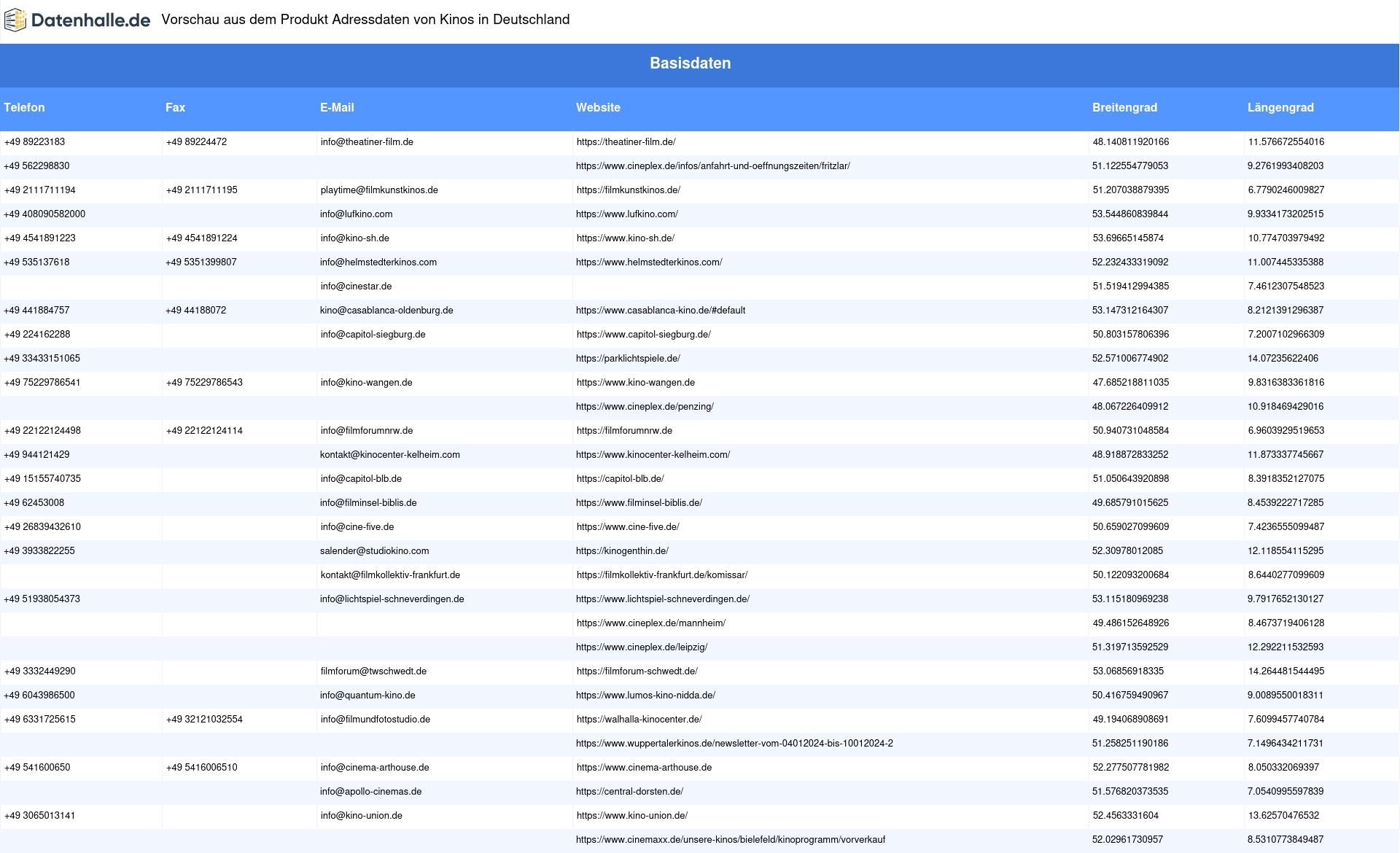Viewport: 1400px width, 853px height.
Task: Click kontakt@kinocenter-kelheim.com email cell
Action: point(390,455)
